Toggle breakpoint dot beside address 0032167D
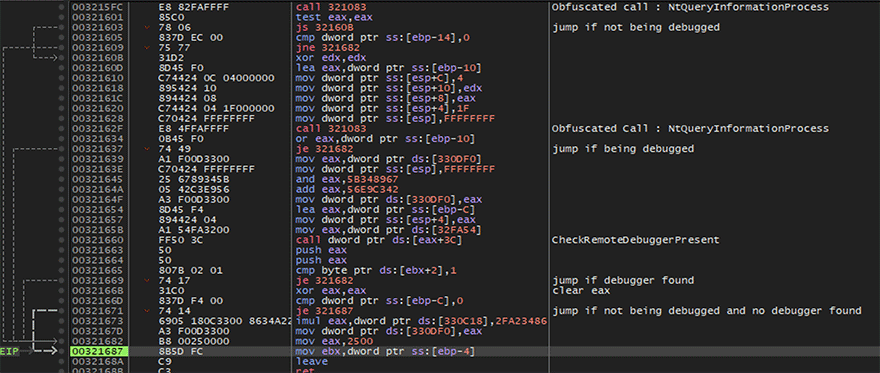Screen dimensions: 880x373 point(62,330)
